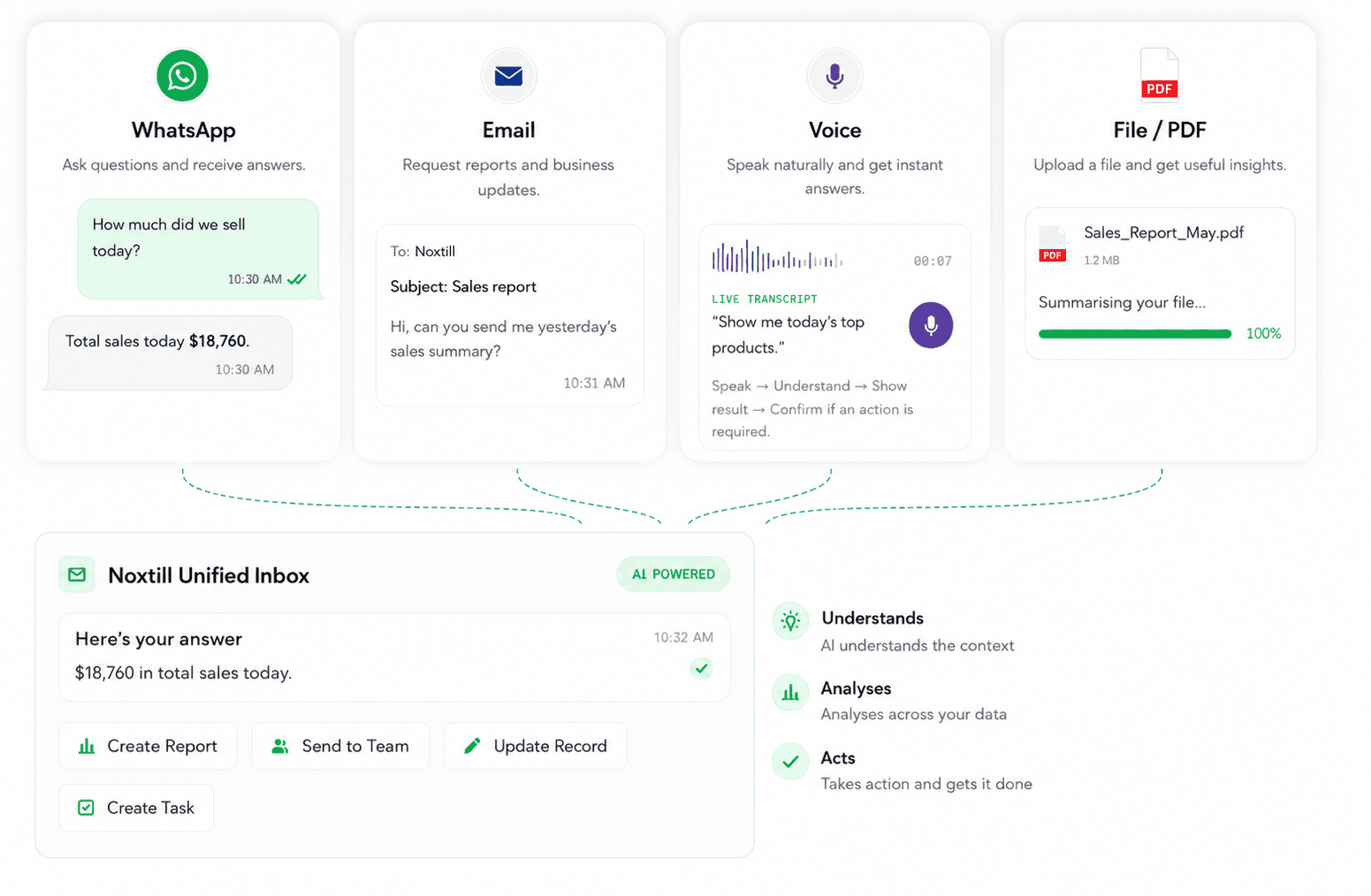Click the 00:07 voice recording timer
The width and height of the screenshot is (1371, 896).
[933, 262]
